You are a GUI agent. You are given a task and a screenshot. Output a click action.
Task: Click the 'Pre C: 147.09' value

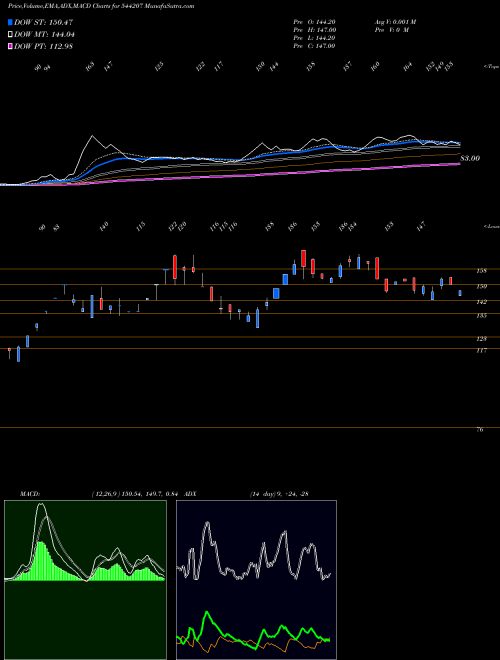(x=314, y=46)
